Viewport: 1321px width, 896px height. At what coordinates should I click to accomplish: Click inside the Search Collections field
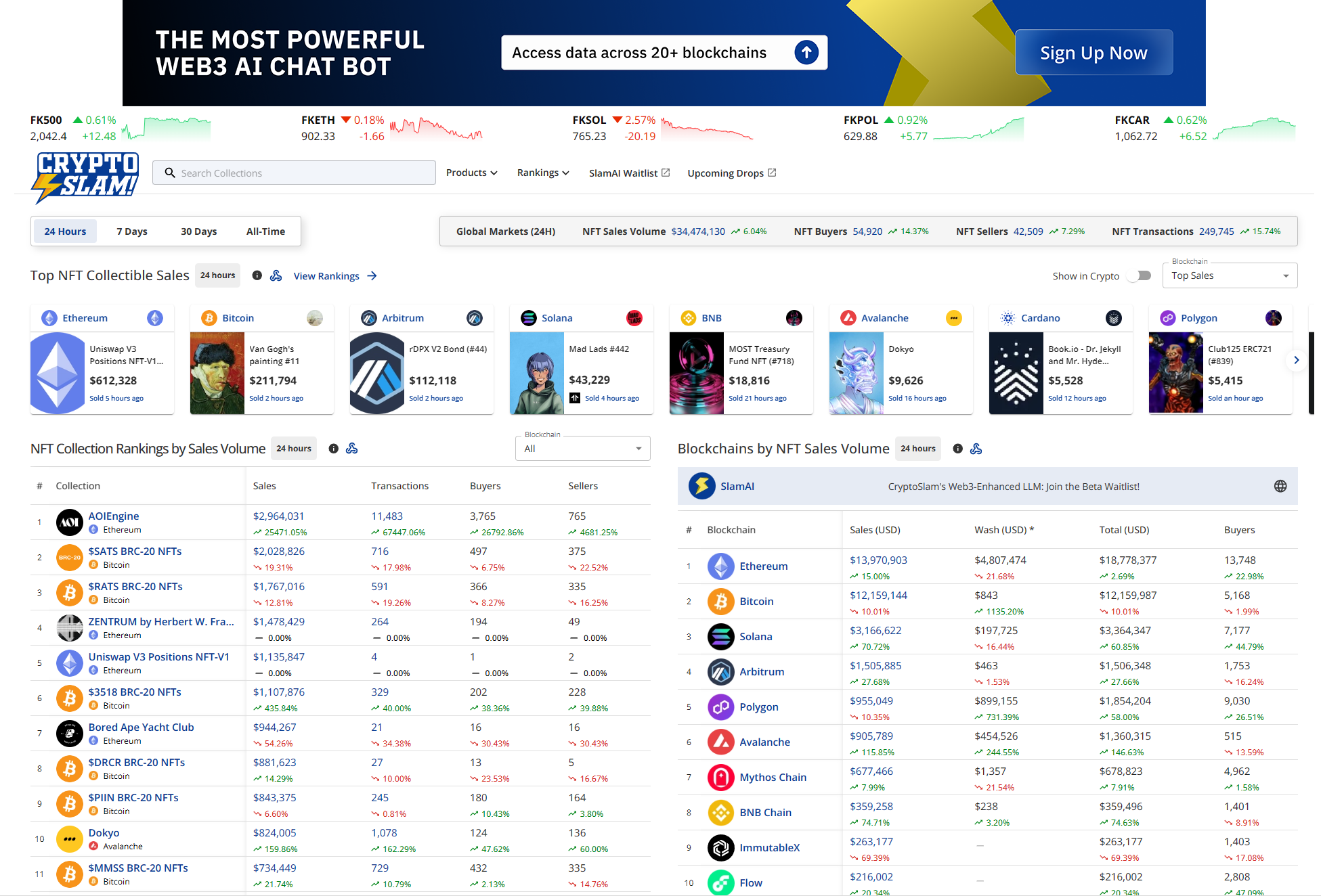pos(294,173)
